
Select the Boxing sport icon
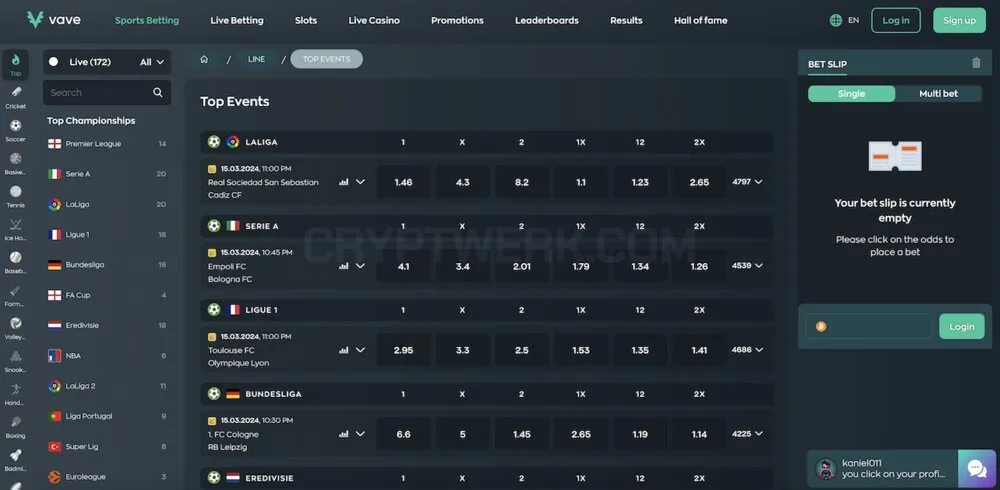[x=15, y=422]
